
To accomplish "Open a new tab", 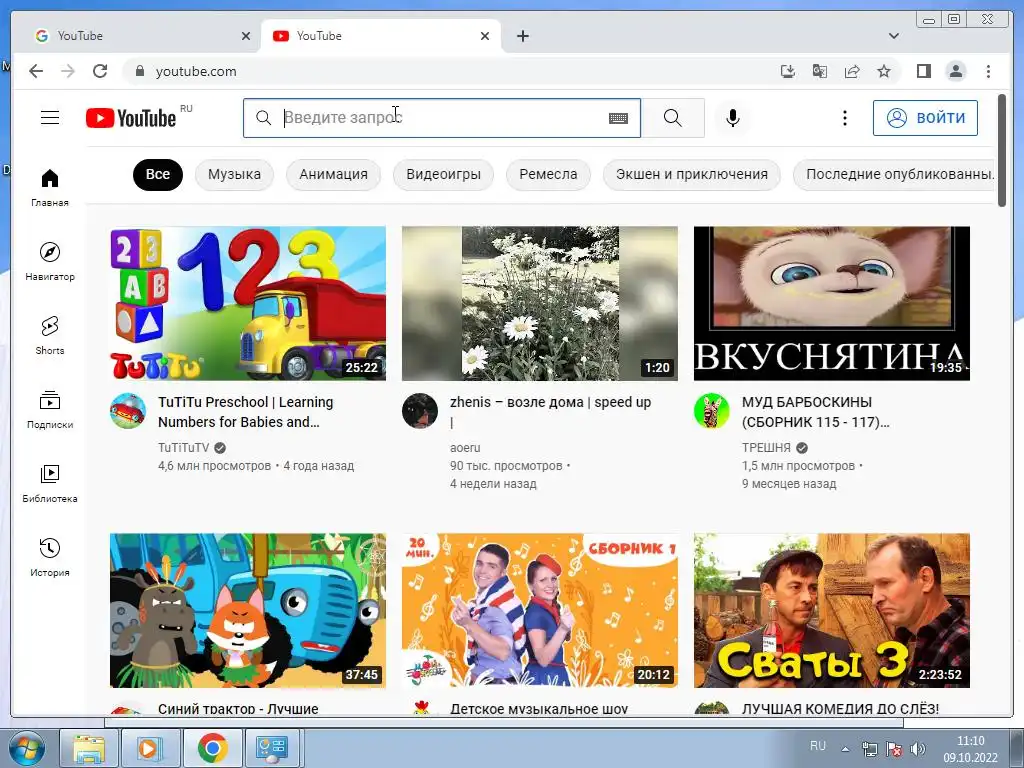I will [522, 36].
